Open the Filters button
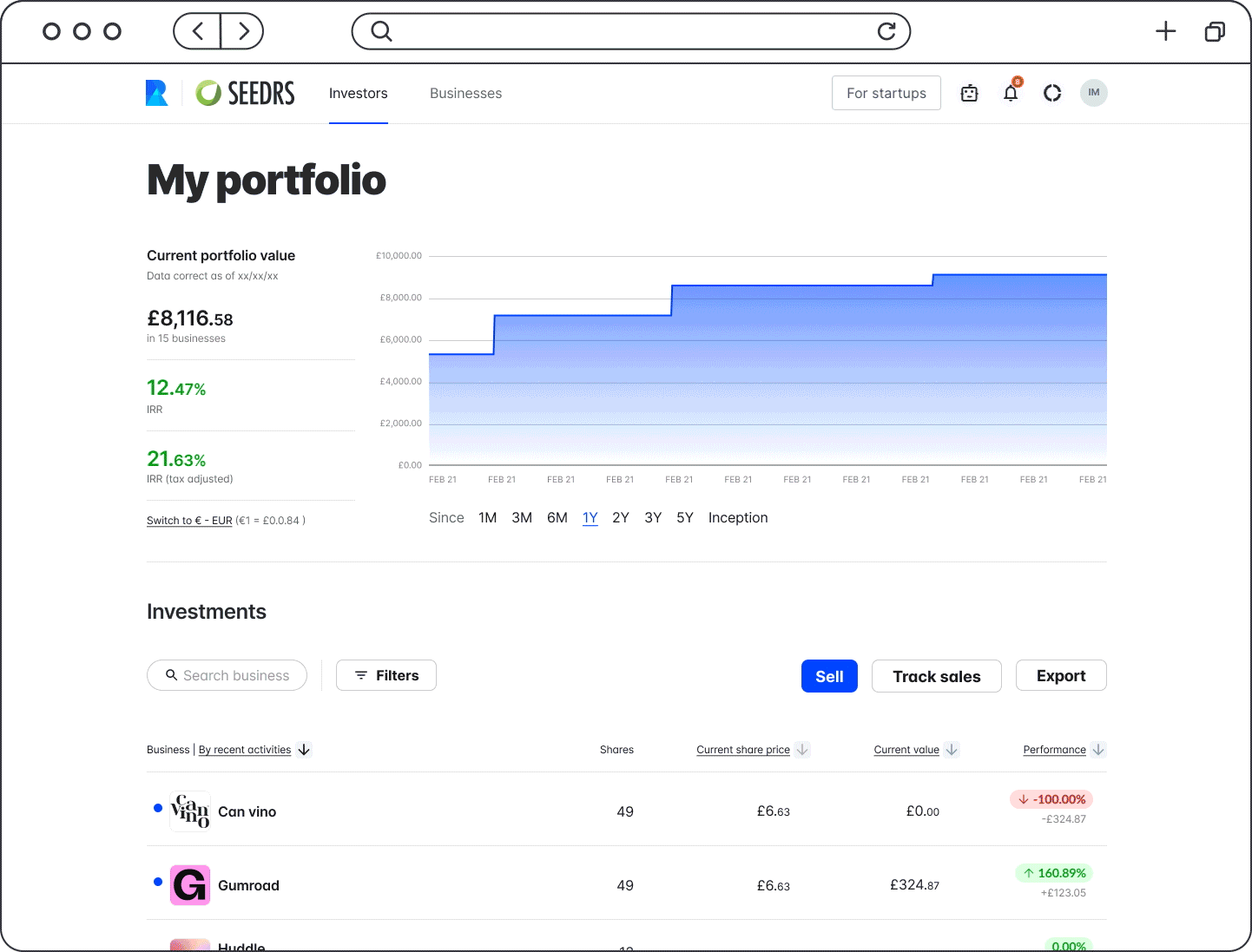Viewport: 1252px width, 952px height. (x=386, y=675)
